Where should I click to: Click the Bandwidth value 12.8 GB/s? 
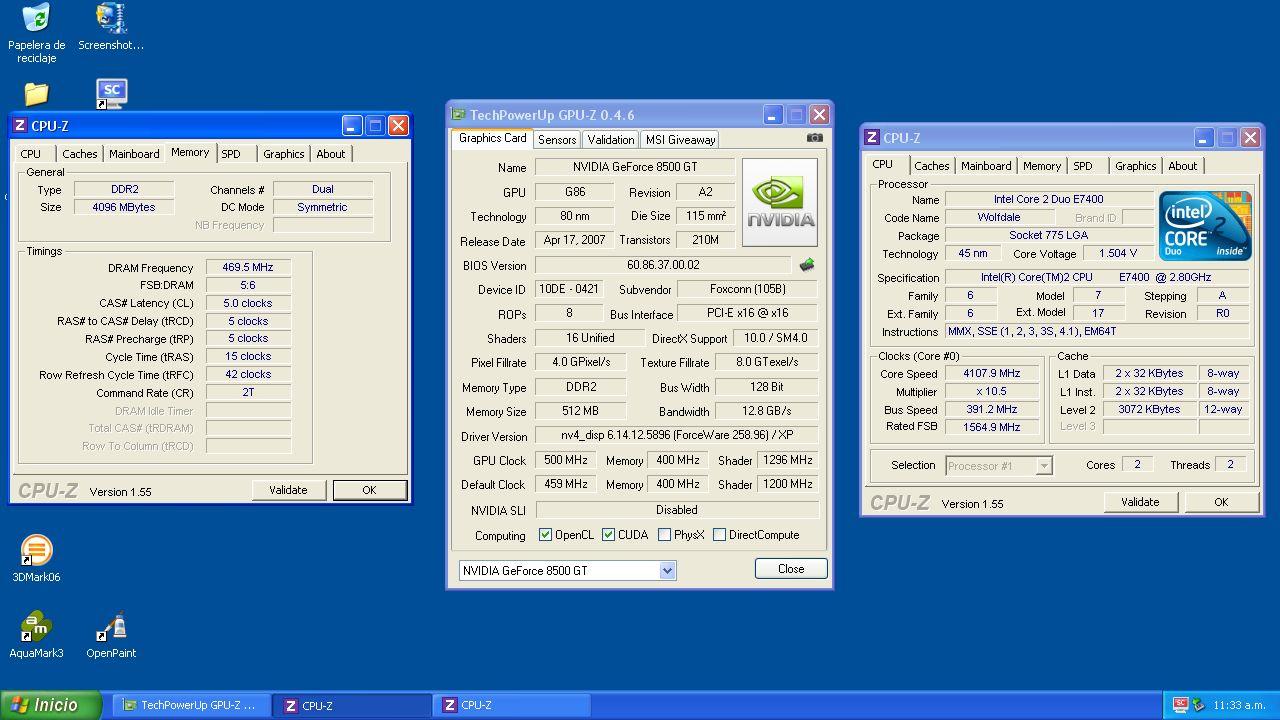click(x=767, y=411)
